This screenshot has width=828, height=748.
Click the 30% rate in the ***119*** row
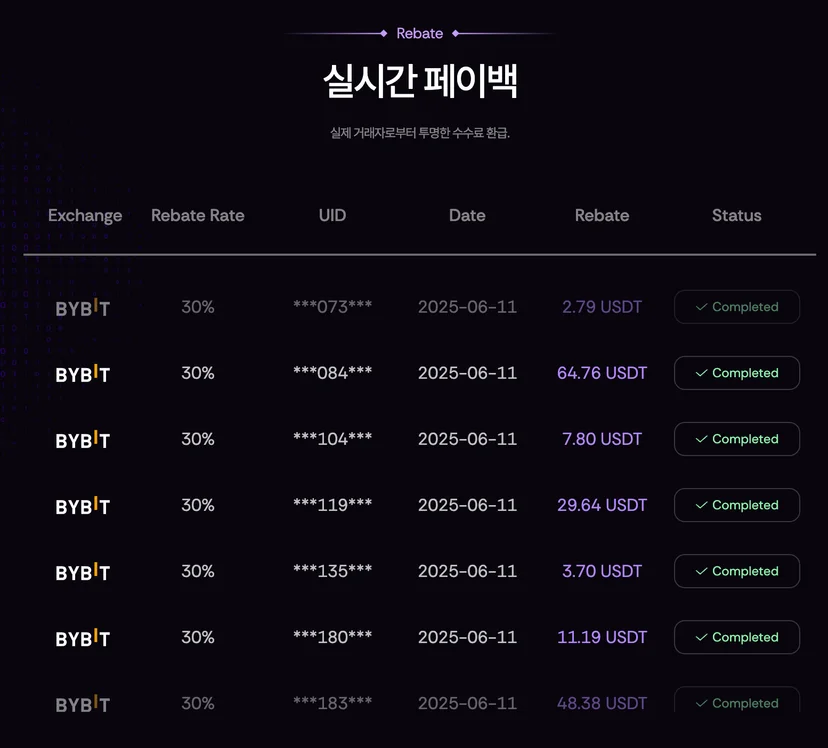(198, 505)
